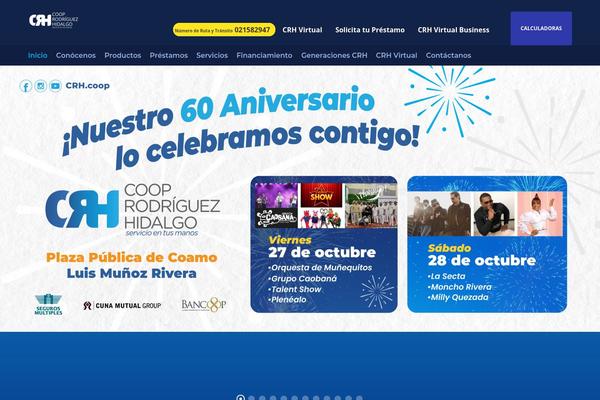Click the Viernes 27 de octubre card
Viewport: 600px width, 400px height.
tap(324, 244)
